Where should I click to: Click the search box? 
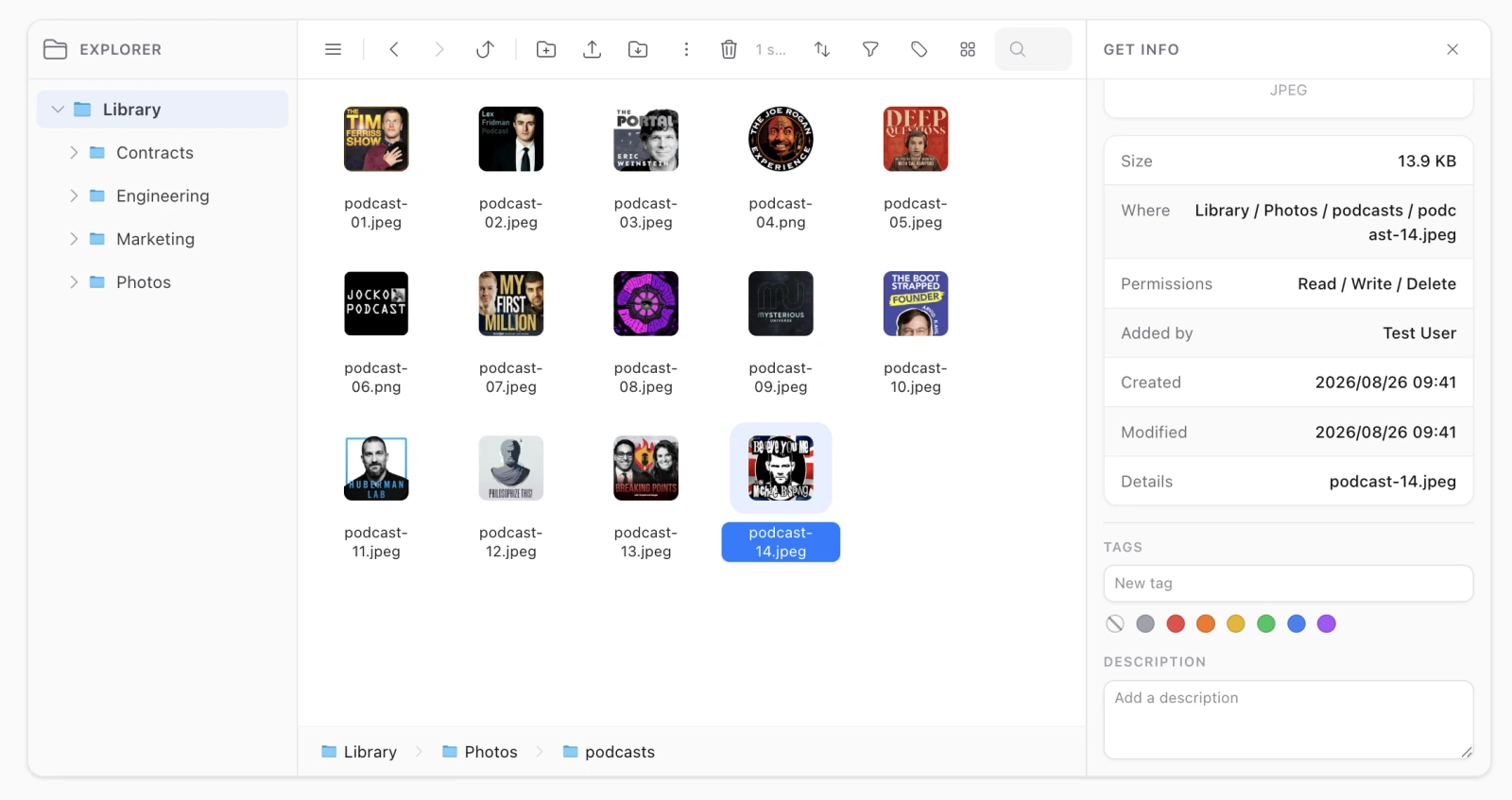1033,49
